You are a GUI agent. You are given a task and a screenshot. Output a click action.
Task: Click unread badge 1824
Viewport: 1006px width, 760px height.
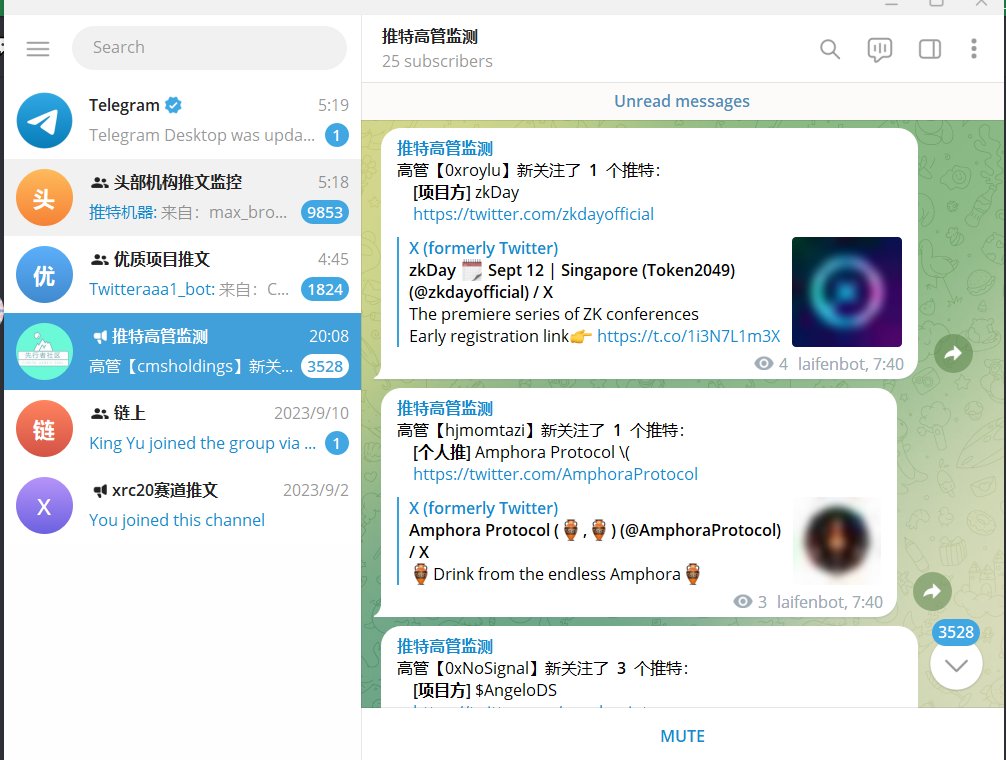click(x=325, y=289)
